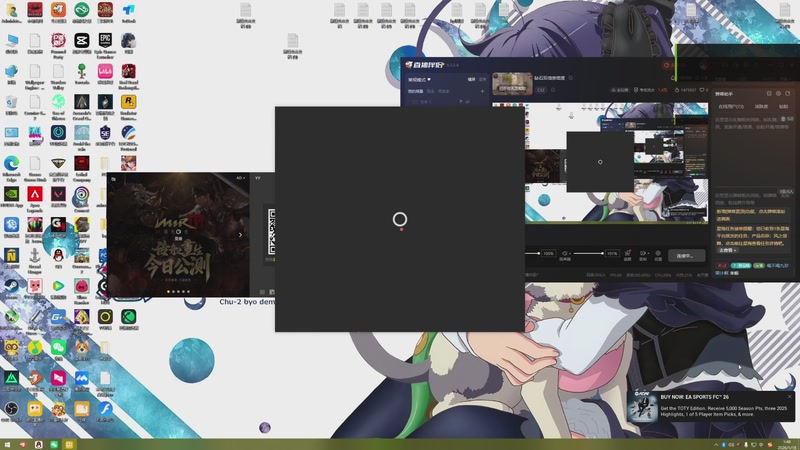Open the Steam desktop icon
The width and height of the screenshot is (800, 450).
(11, 286)
